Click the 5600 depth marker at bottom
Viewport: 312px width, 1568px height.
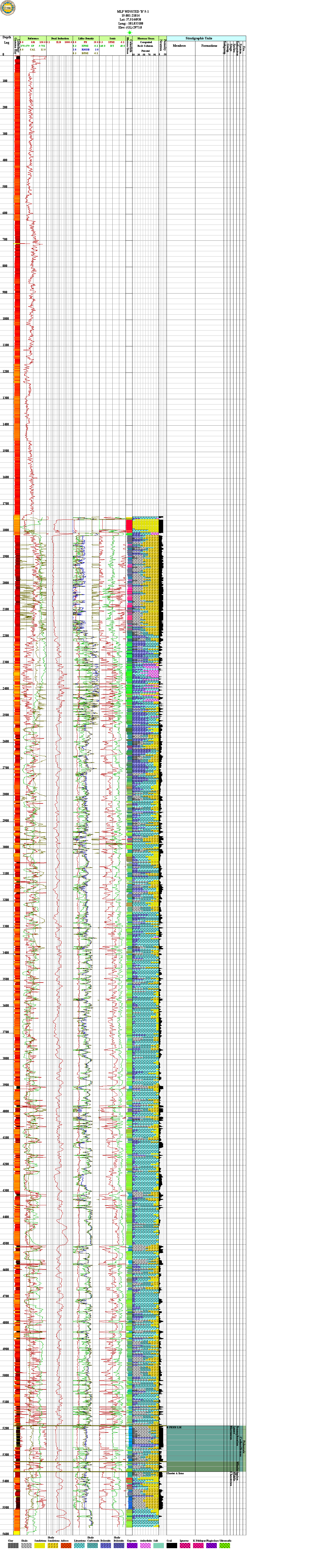pyautogui.click(x=6, y=1533)
